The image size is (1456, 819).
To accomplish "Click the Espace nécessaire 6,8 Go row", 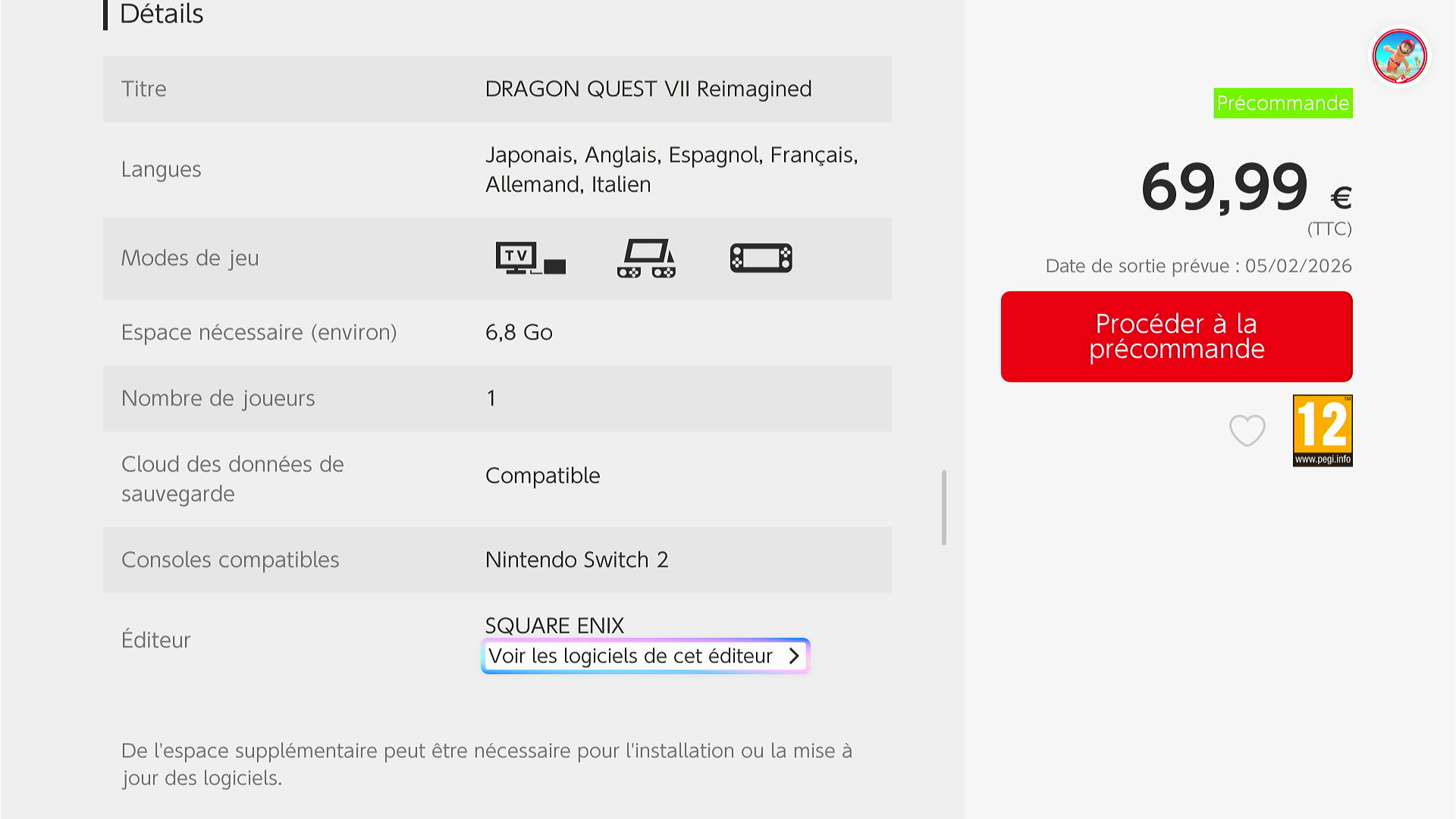I will pos(497,332).
